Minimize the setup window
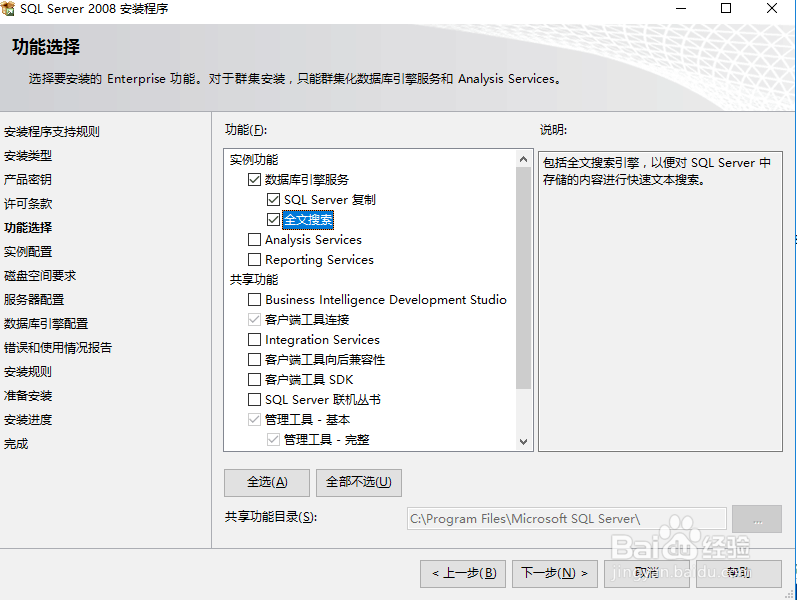Screen dimensions: 797x600 click(681, 9)
